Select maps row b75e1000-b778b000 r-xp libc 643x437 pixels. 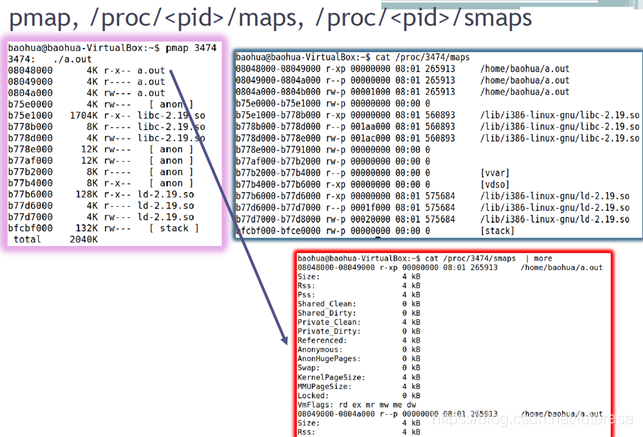[438, 115]
